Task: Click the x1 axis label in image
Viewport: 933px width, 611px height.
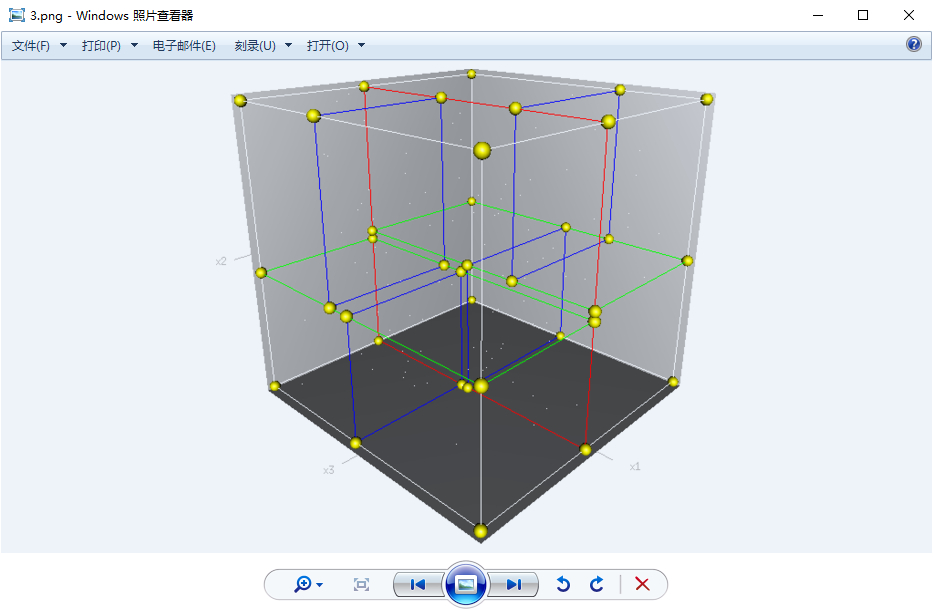Action: [634, 466]
